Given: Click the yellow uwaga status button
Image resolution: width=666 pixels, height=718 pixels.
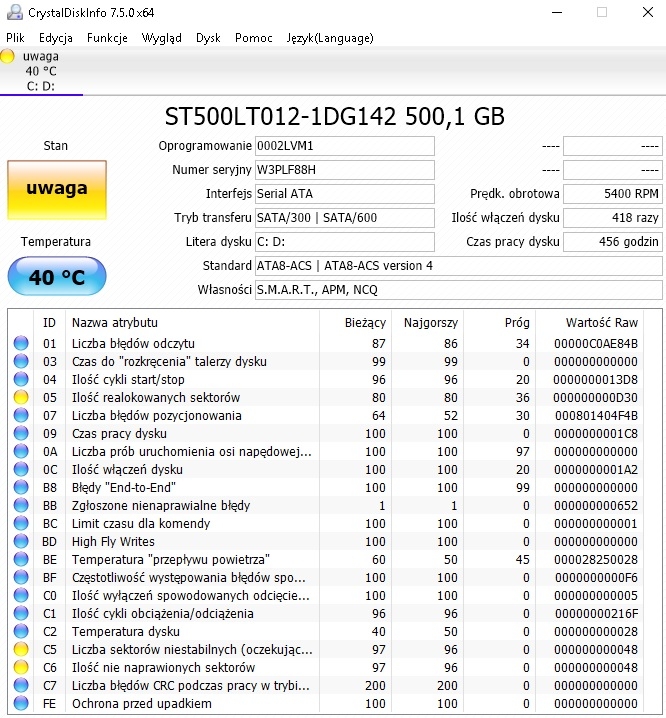Looking at the screenshot, I should tap(57, 190).
